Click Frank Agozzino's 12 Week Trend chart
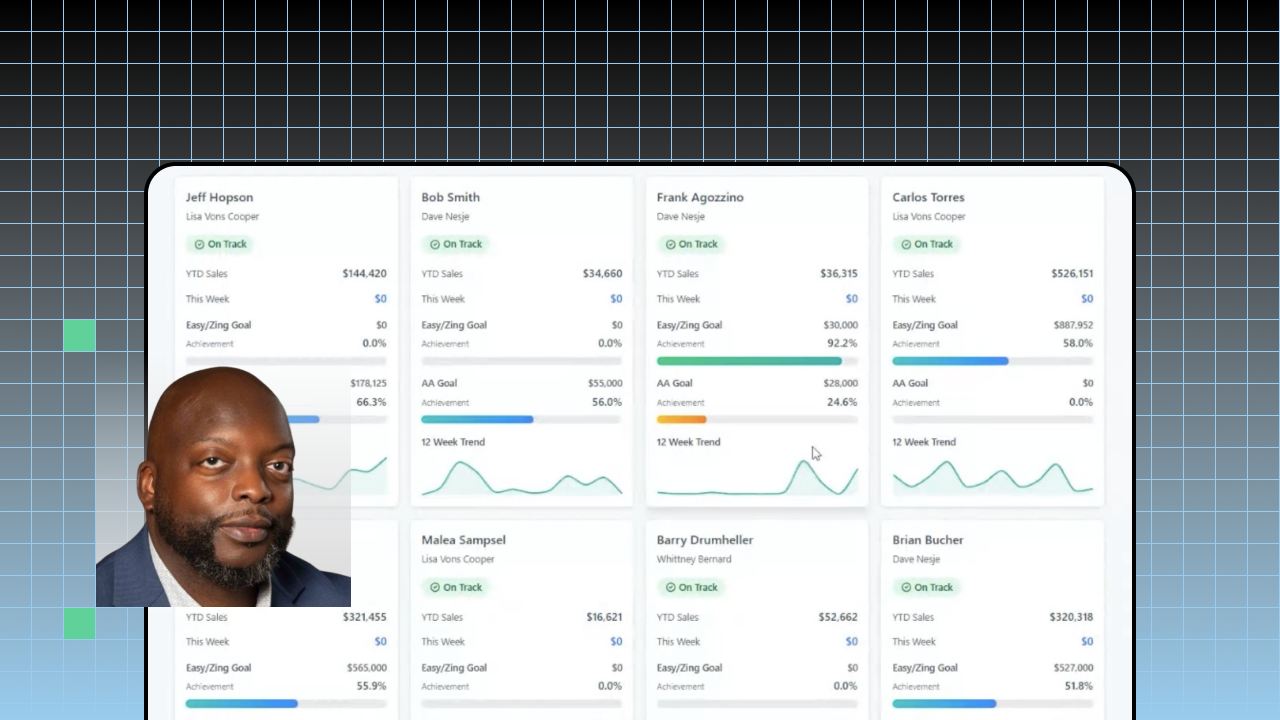Image resolution: width=1280 pixels, height=720 pixels. (757, 477)
